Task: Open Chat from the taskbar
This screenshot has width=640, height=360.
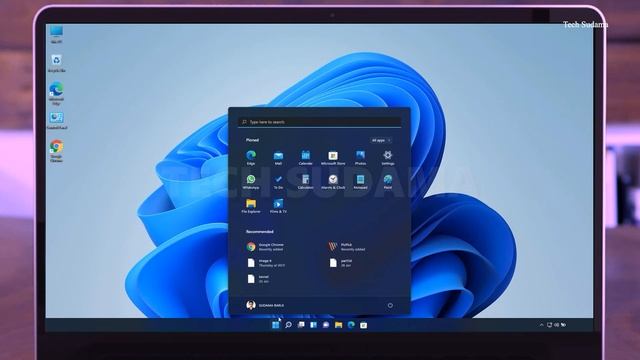Action: [x=326, y=325]
